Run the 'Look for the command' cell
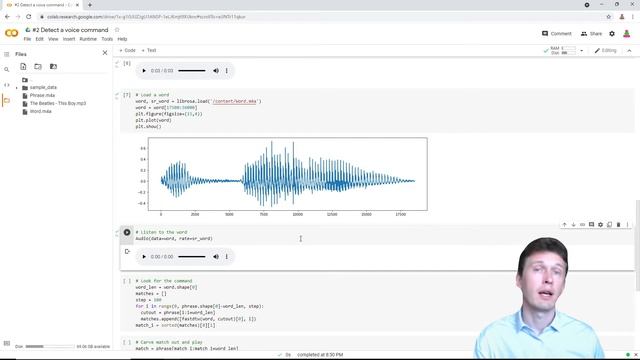Screen dimensions: 640x360 tap(127, 281)
